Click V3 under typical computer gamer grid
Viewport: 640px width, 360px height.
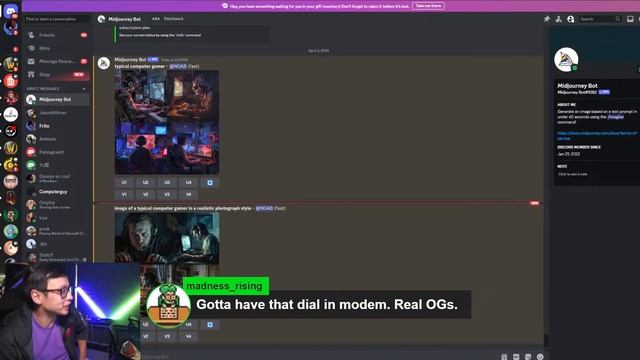point(167,194)
